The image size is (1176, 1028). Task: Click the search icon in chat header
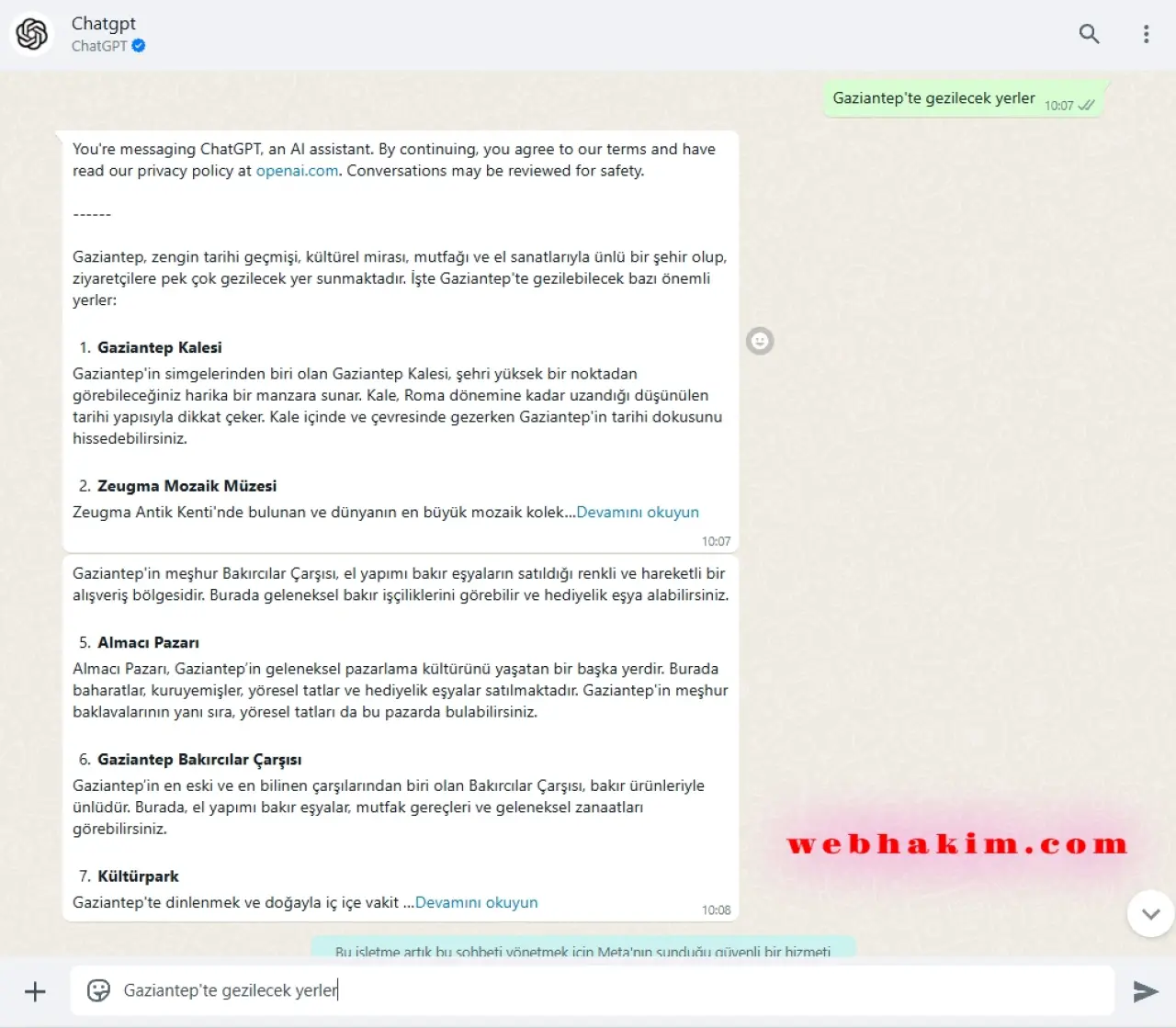pos(1089,34)
